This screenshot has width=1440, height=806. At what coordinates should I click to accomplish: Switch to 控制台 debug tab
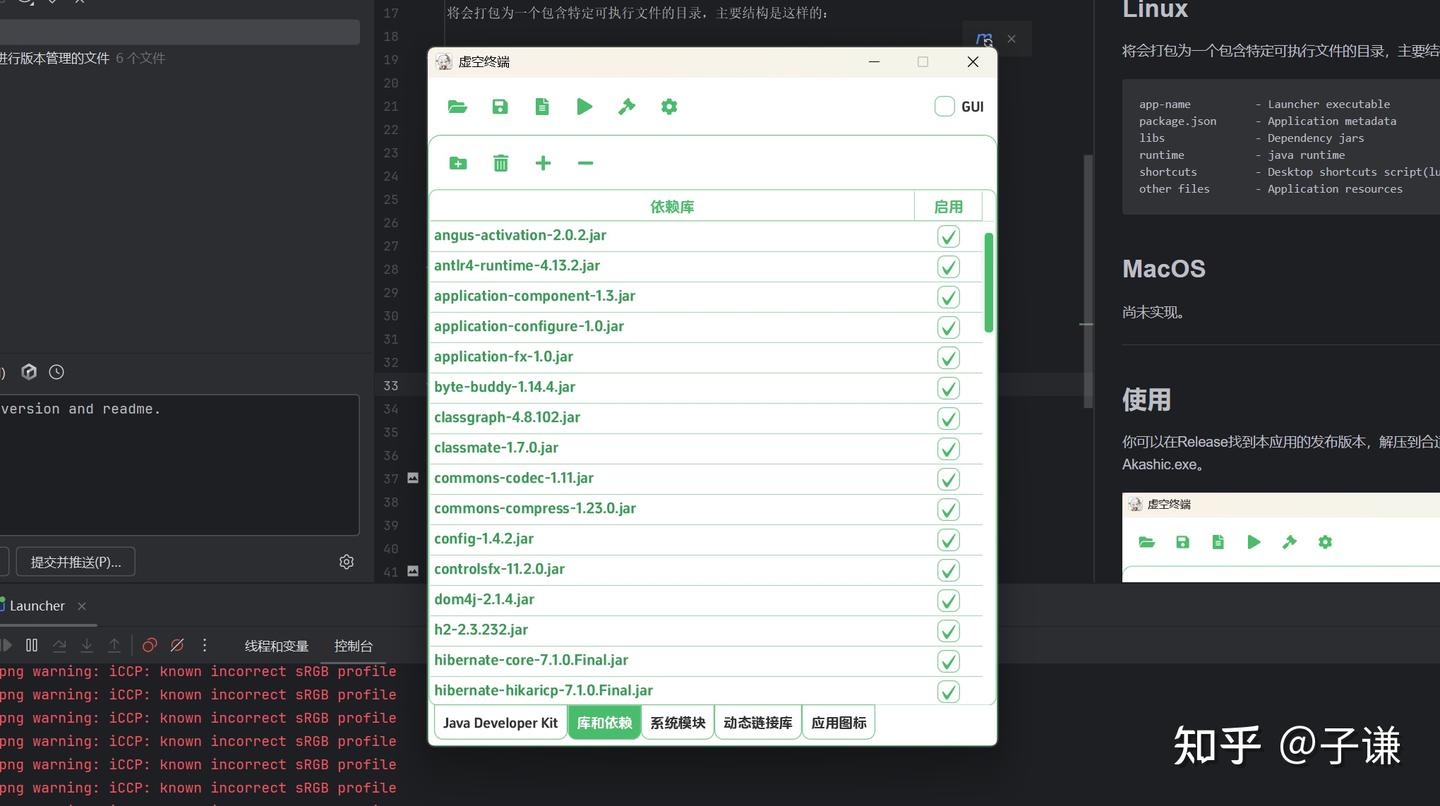tap(353, 646)
